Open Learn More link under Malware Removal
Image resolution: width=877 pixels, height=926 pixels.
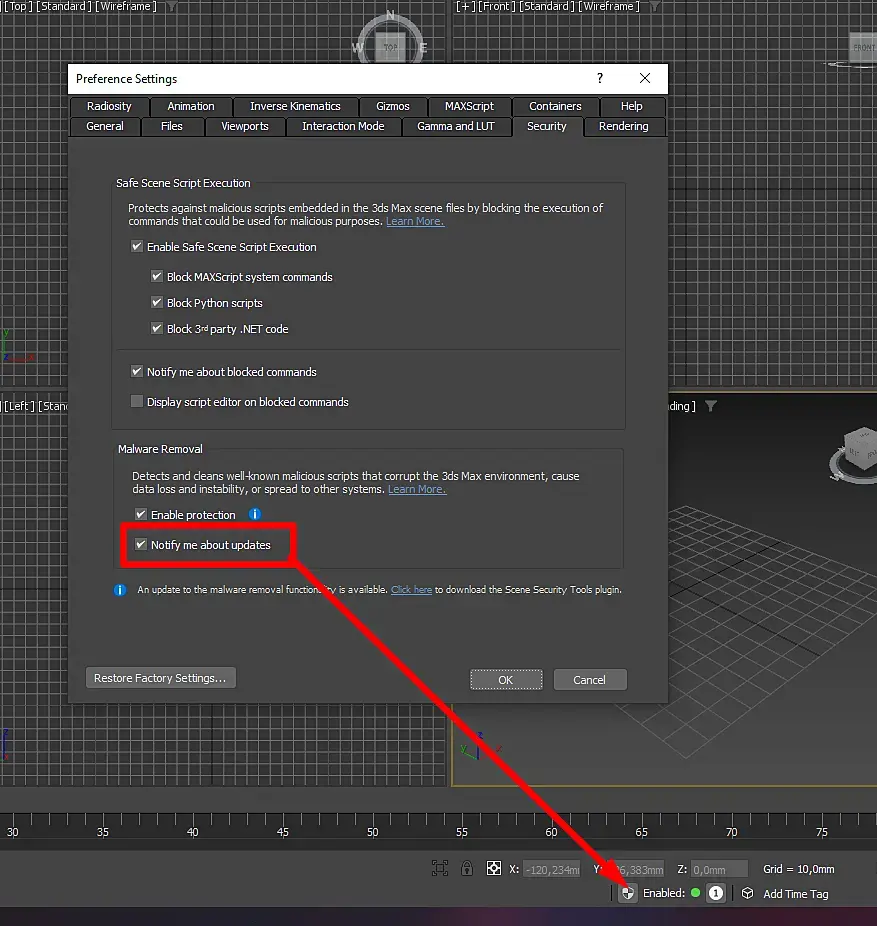click(417, 490)
